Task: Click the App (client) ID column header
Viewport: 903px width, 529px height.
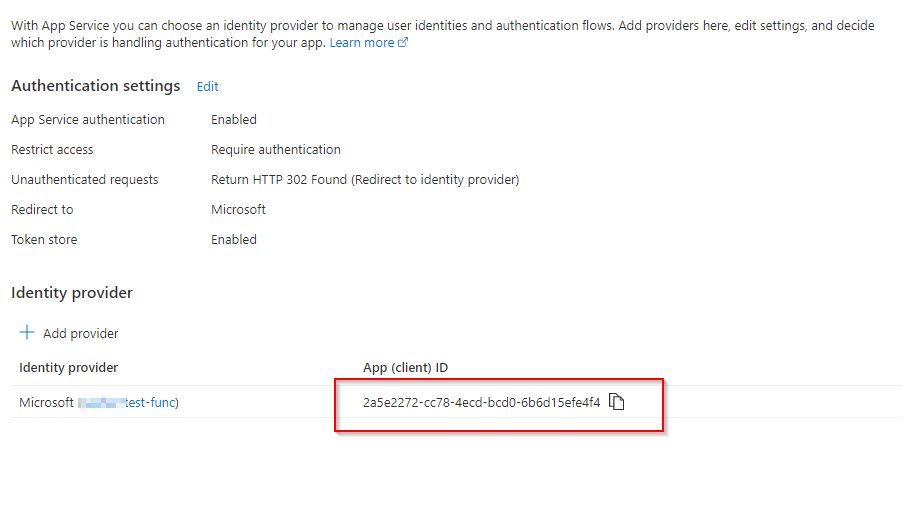Action: click(405, 367)
